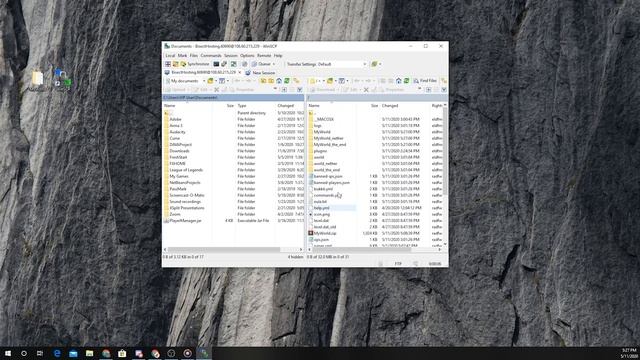Open the Local menu
The image size is (640, 360).
coord(170,56)
